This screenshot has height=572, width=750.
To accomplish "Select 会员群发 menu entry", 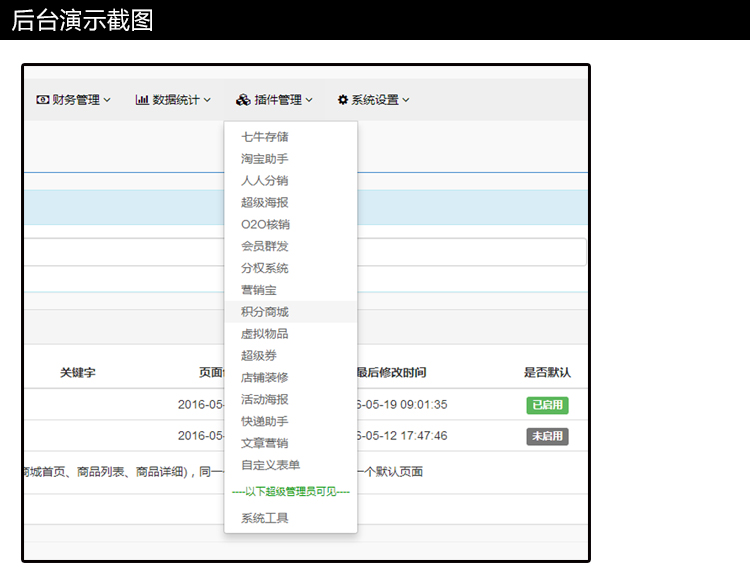I will tap(291, 246).
